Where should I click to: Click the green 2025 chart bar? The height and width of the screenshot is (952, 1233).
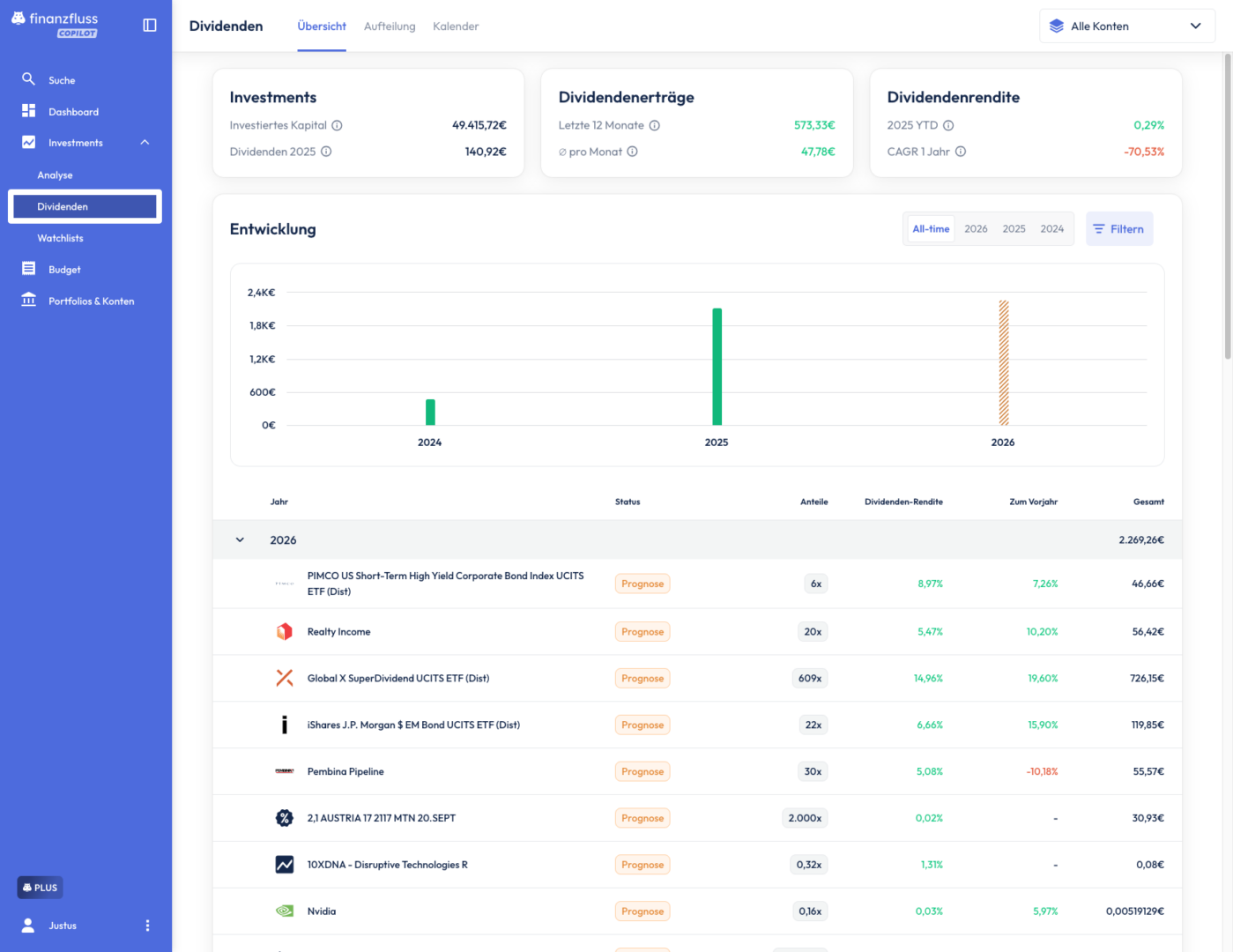(x=717, y=367)
